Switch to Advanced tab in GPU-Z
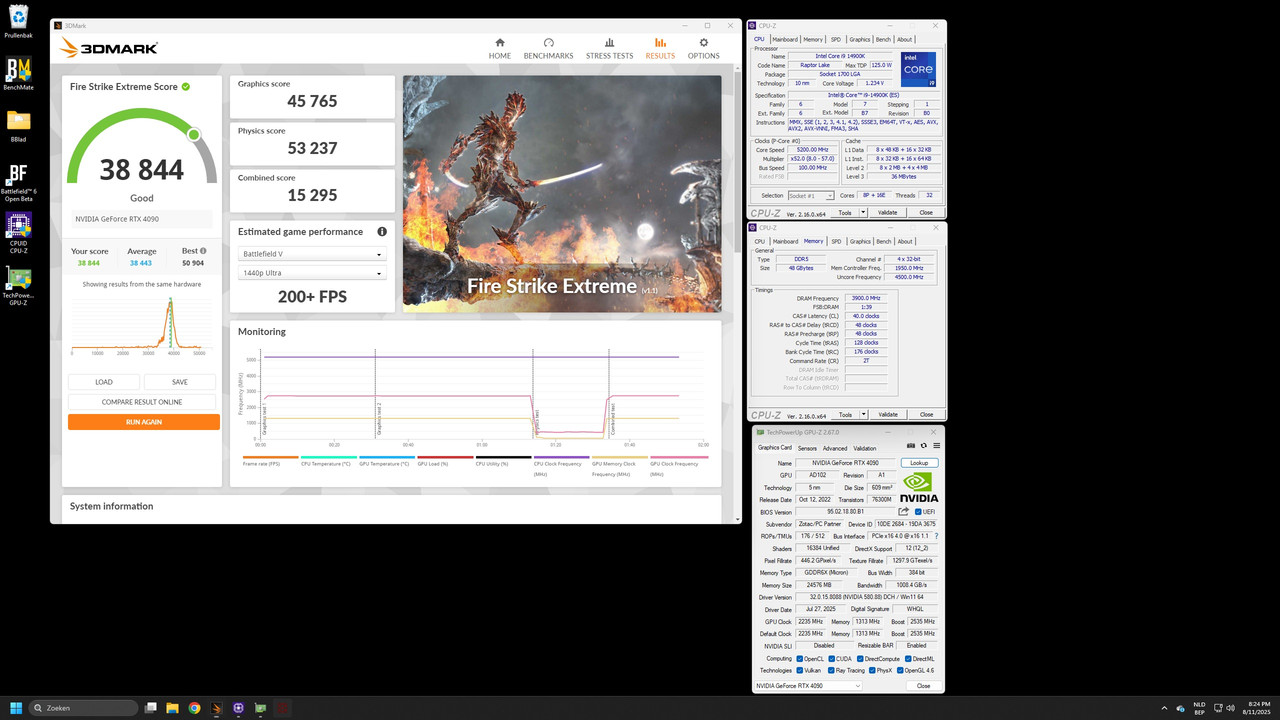The height and width of the screenshot is (720, 1280). (x=835, y=448)
